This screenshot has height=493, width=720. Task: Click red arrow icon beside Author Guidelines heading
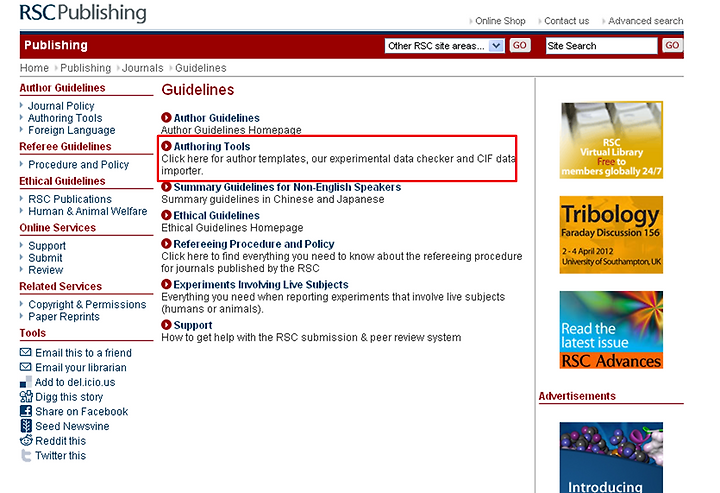(x=166, y=118)
